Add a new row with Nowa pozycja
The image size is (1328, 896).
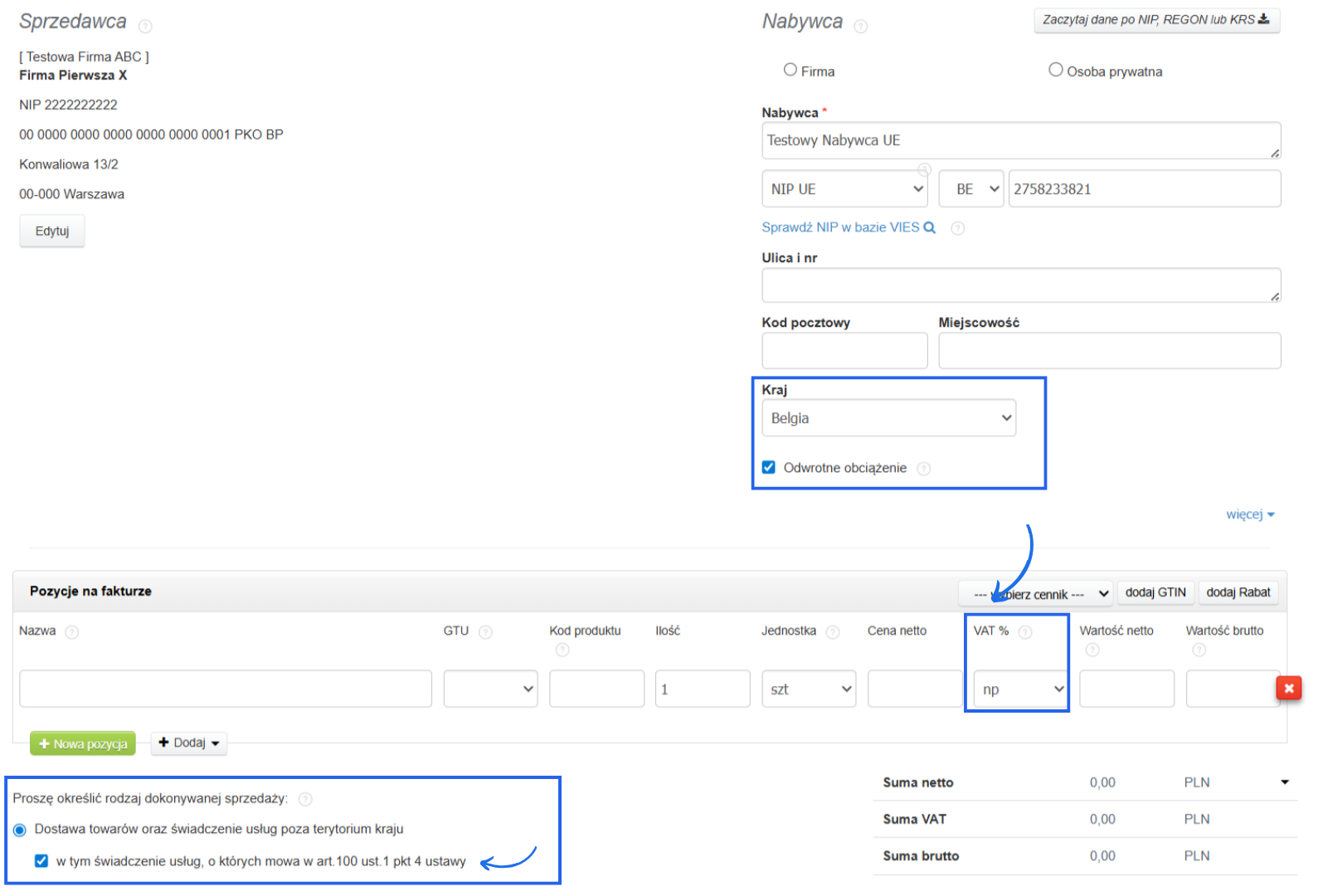[83, 743]
